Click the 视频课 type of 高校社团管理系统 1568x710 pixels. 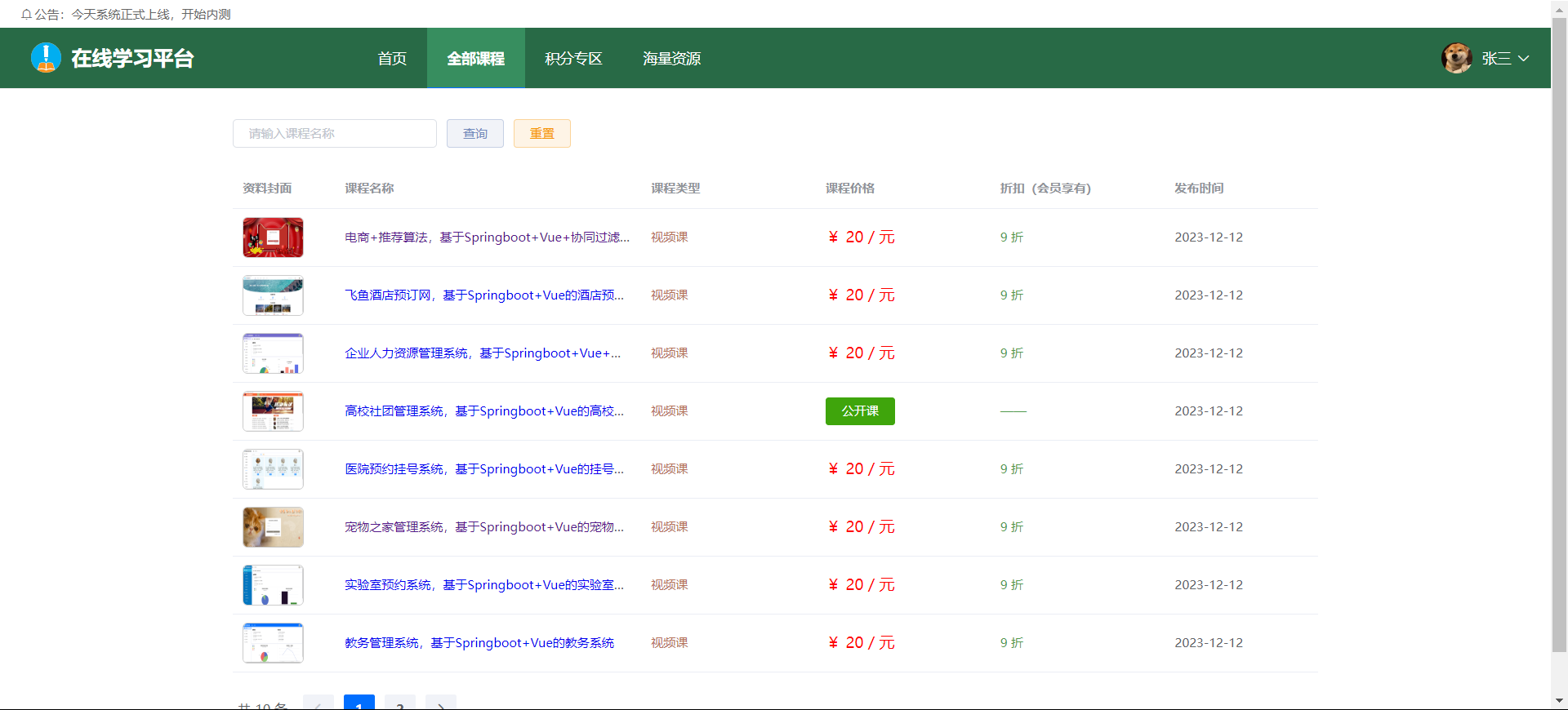click(670, 411)
